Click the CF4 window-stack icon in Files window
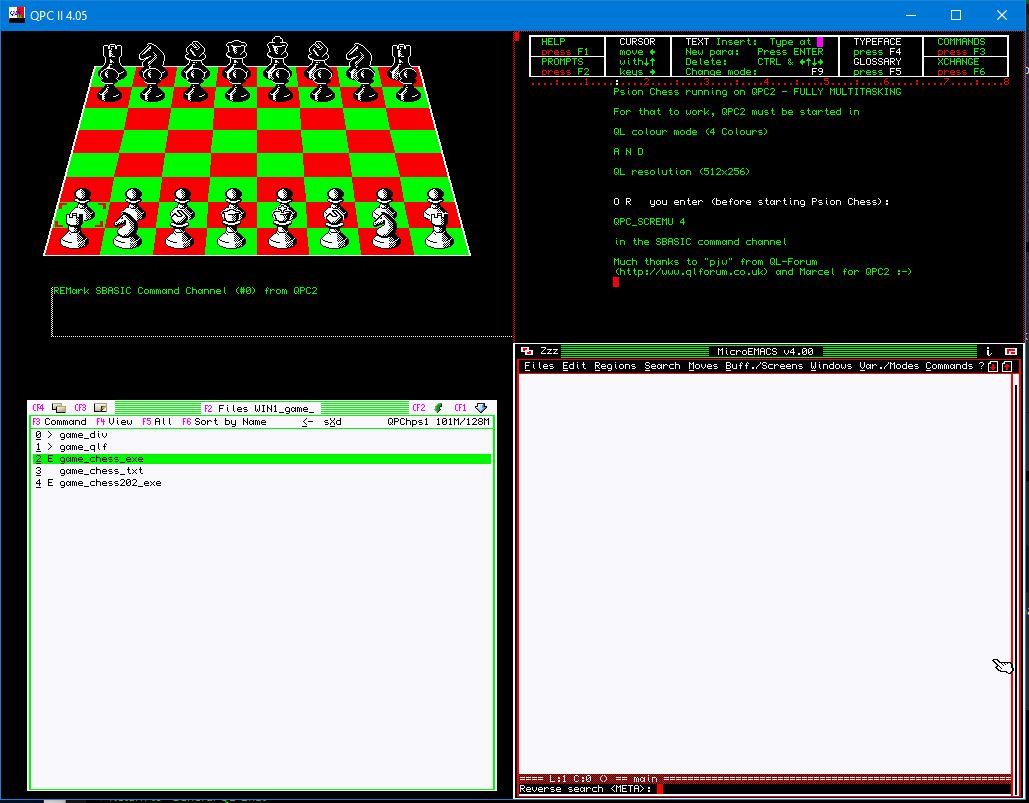 tap(58, 408)
